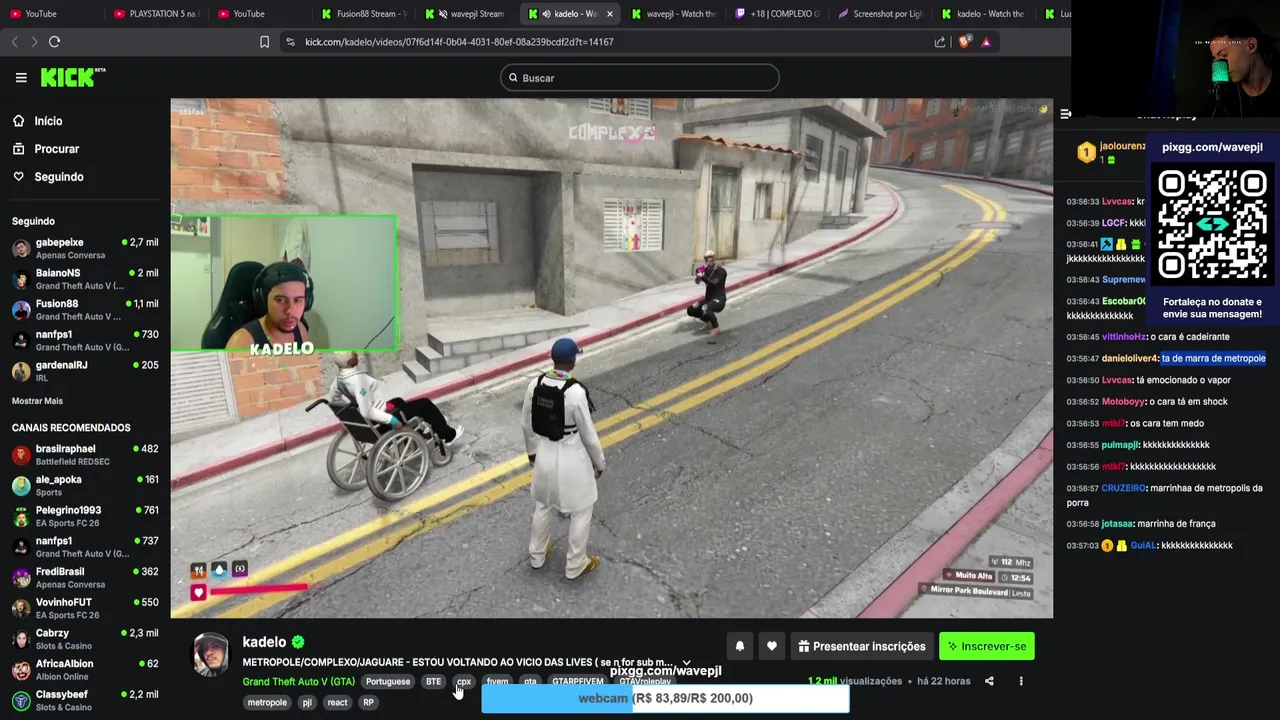Mute audio on kadelo active tab

click(546, 14)
